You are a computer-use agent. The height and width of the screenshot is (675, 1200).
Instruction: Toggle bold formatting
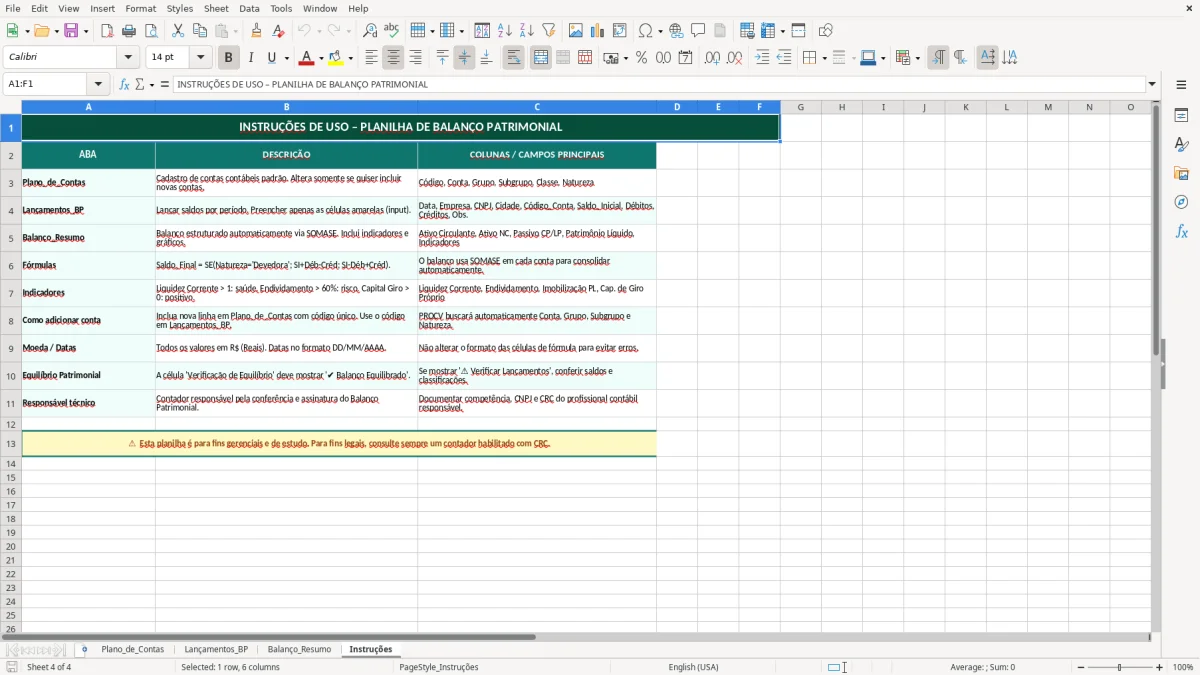tap(228, 57)
